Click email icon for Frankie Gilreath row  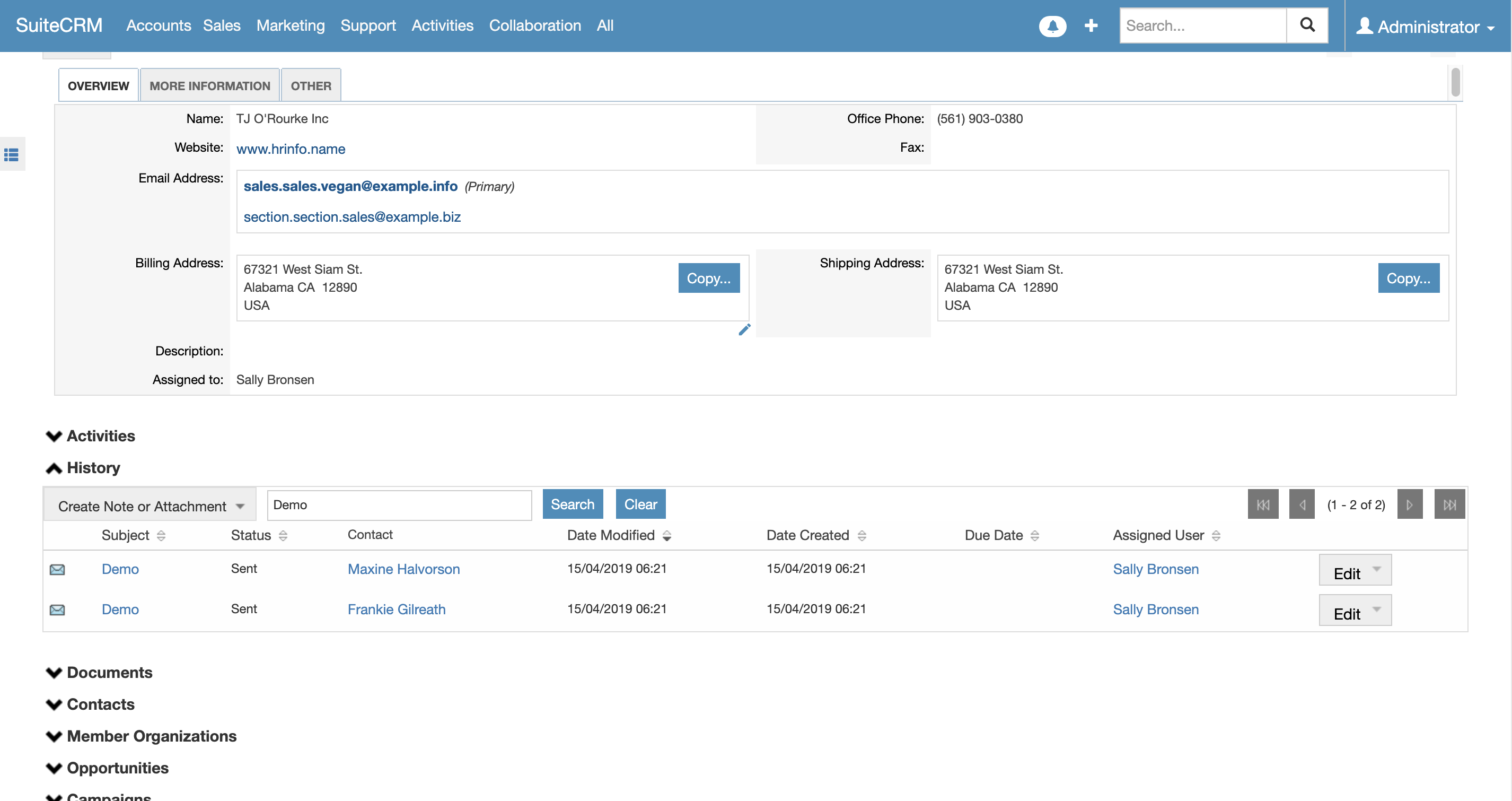57,610
